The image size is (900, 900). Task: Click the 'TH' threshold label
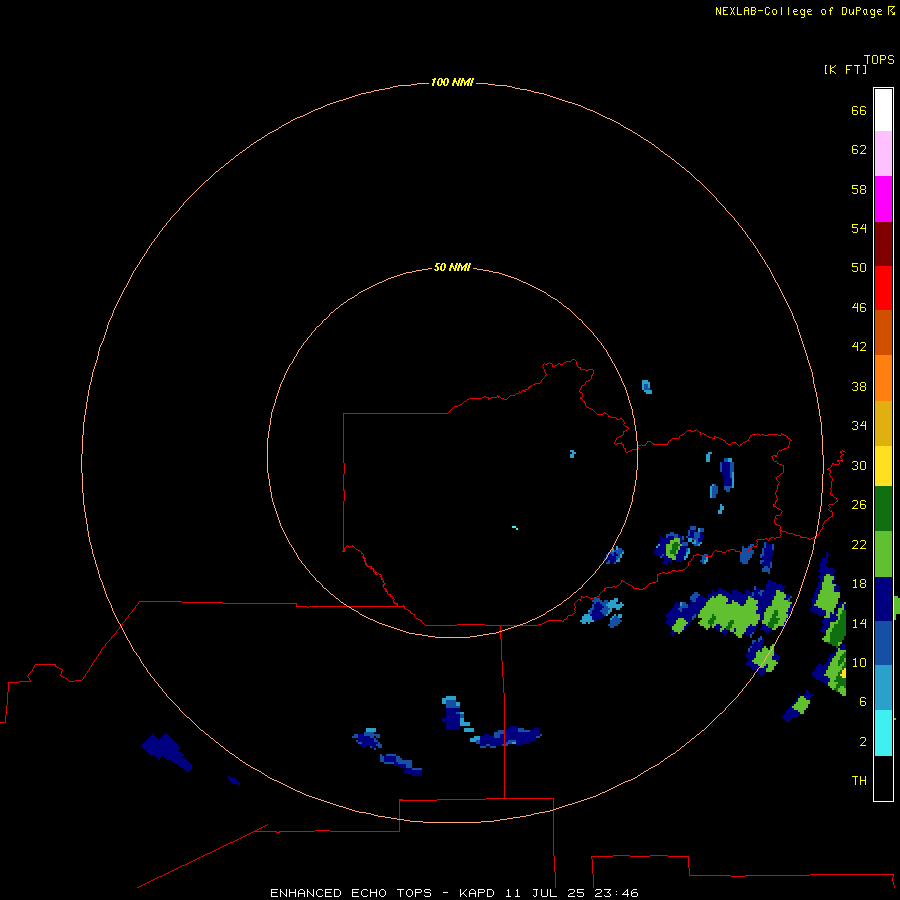(x=859, y=781)
